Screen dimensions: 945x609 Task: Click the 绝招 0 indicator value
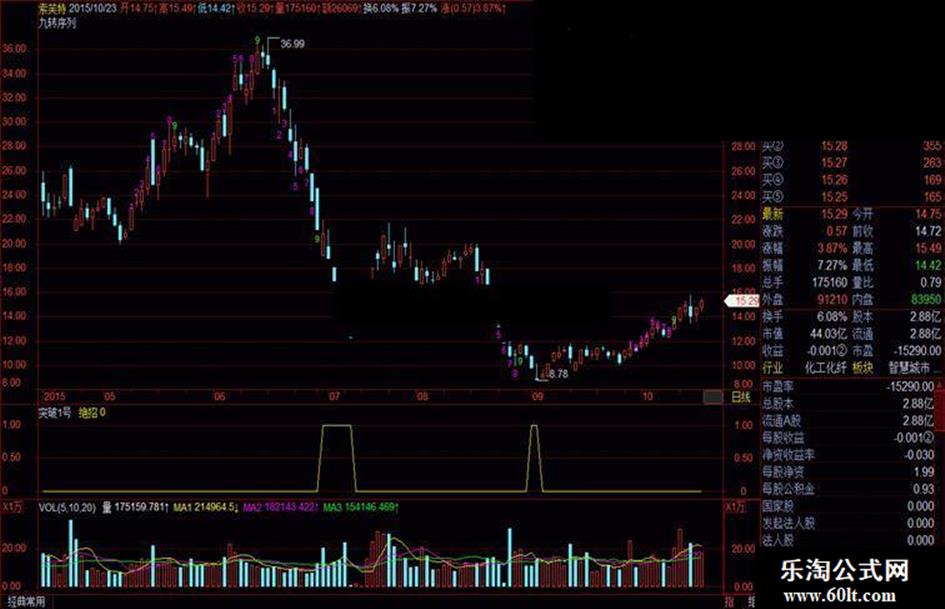click(92, 413)
